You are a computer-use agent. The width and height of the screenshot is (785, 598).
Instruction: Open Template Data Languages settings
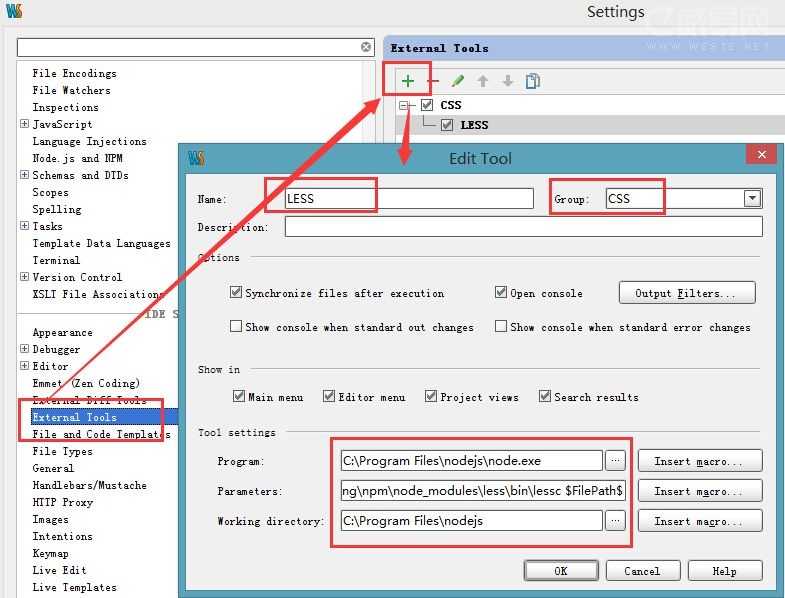pyautogui.click(x=102, y=243)
